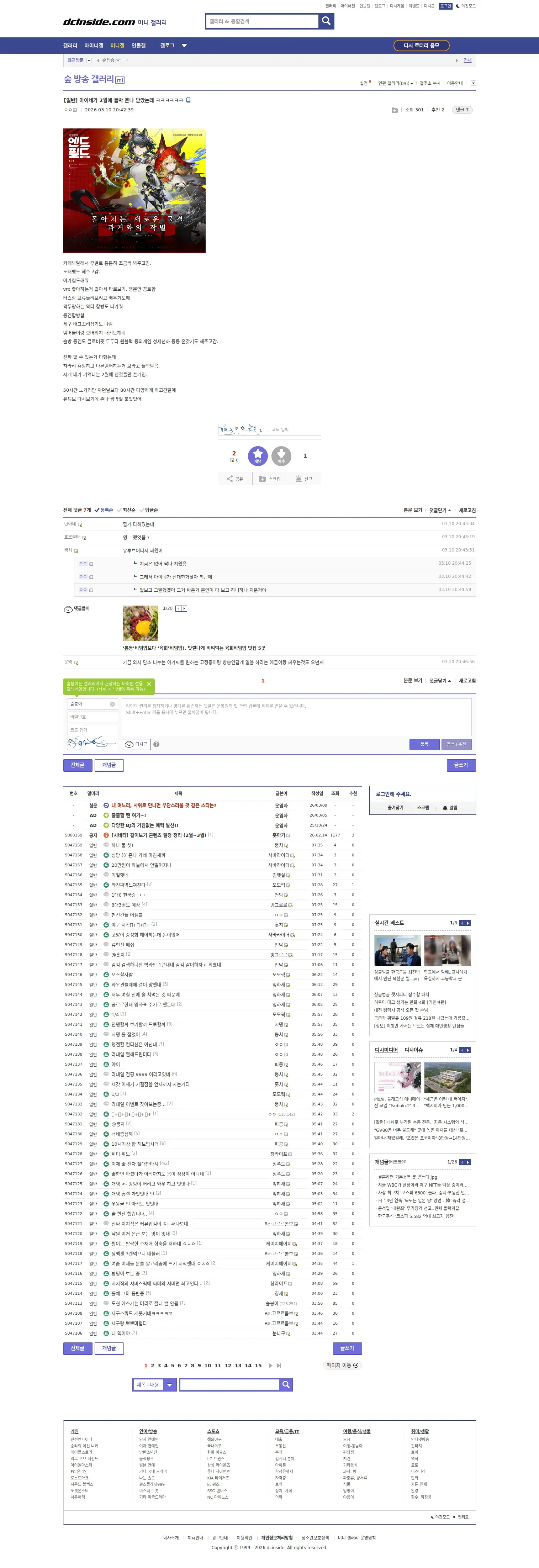Click the 비추 downvote arrow icon

point(281,455)
